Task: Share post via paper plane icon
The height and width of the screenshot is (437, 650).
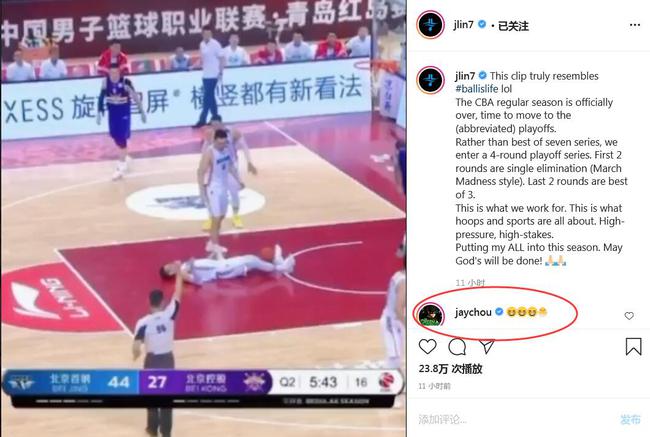Action: 487,346
